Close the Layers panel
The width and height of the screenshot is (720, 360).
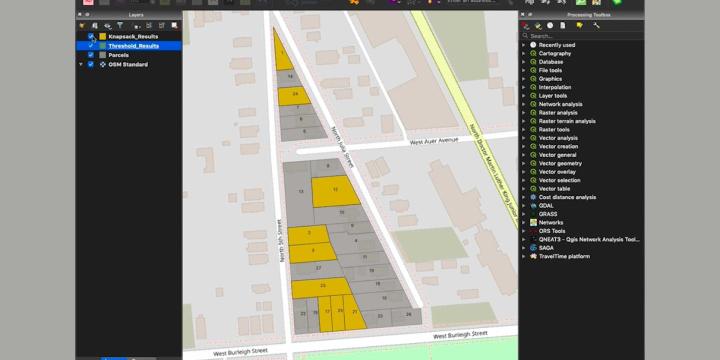pos(81,15)
